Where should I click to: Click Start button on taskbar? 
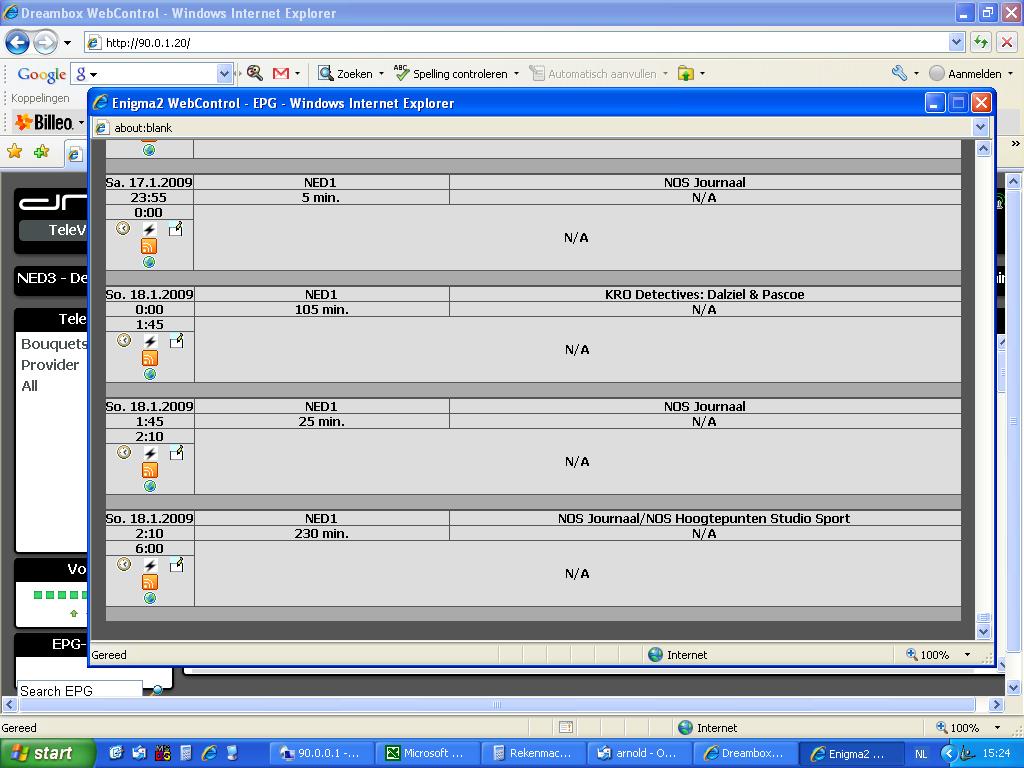click(x=46, y=753)
